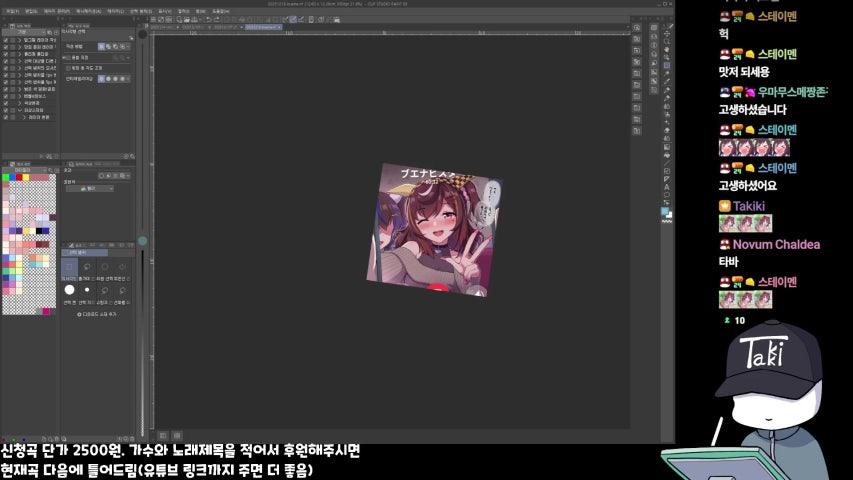Collapse the expanded layer folder chevron
853x480 pixels.
pyautogui.click(x=20, y=110)
